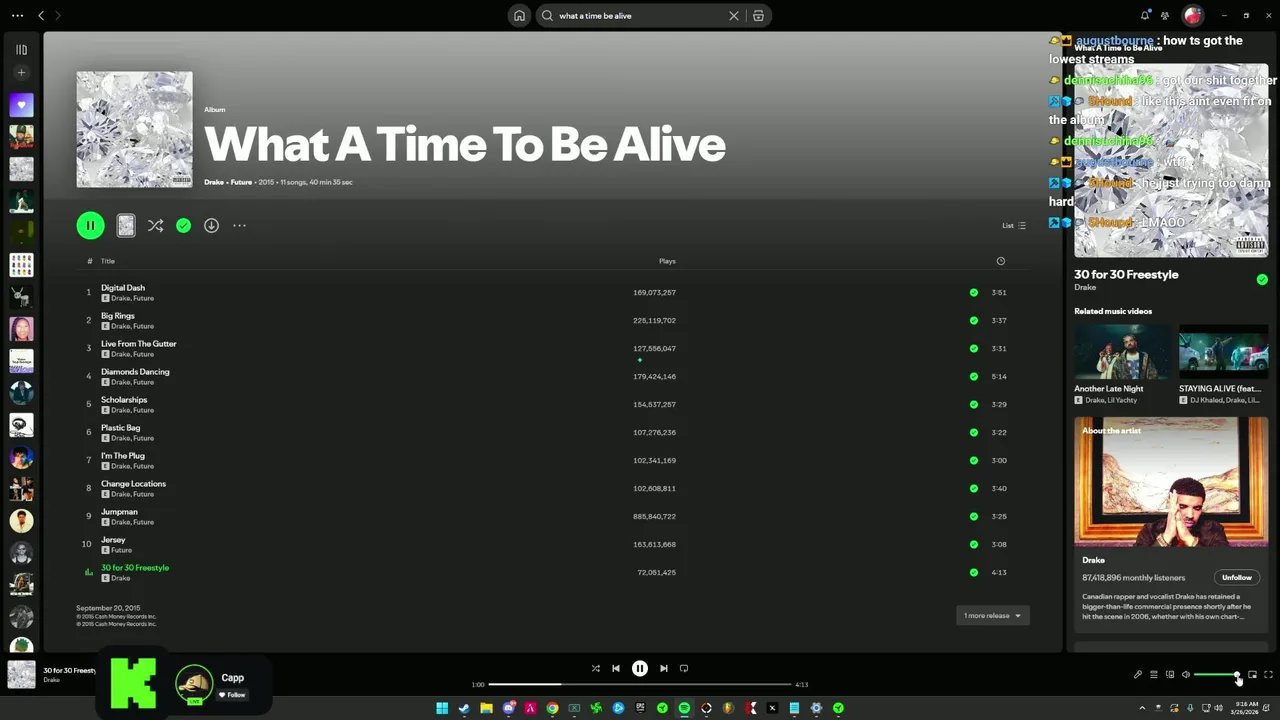Screen dimensions: 1280x720
Task: Open the miniplayer icon
Action: [1252, 675]
